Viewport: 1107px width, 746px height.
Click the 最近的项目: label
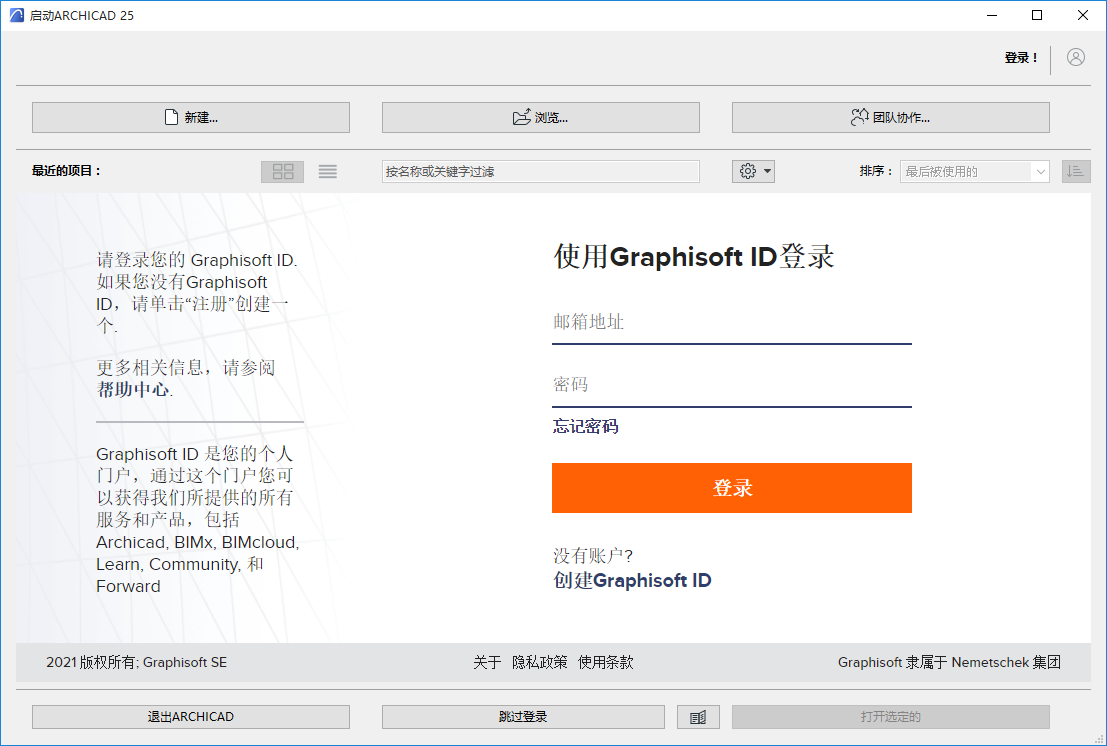66,171
